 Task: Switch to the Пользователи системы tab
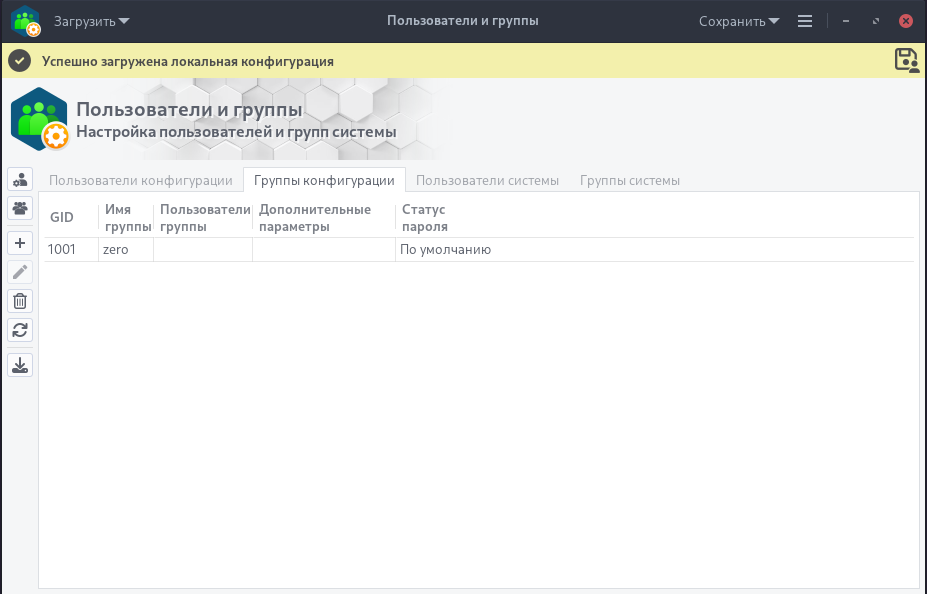[487, 181]
